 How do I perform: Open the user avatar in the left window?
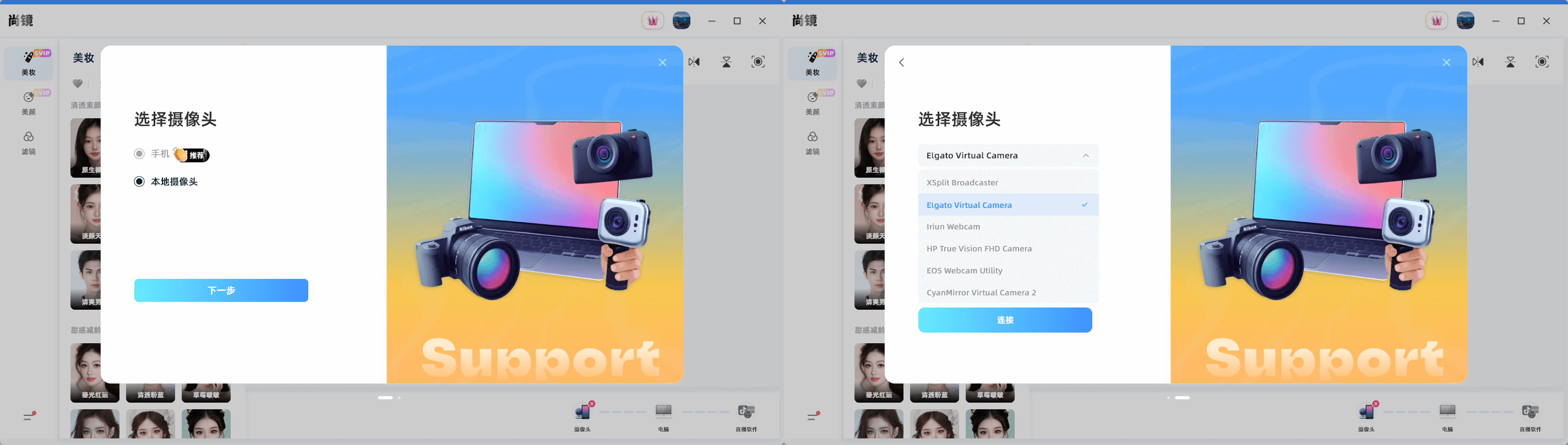681,21
